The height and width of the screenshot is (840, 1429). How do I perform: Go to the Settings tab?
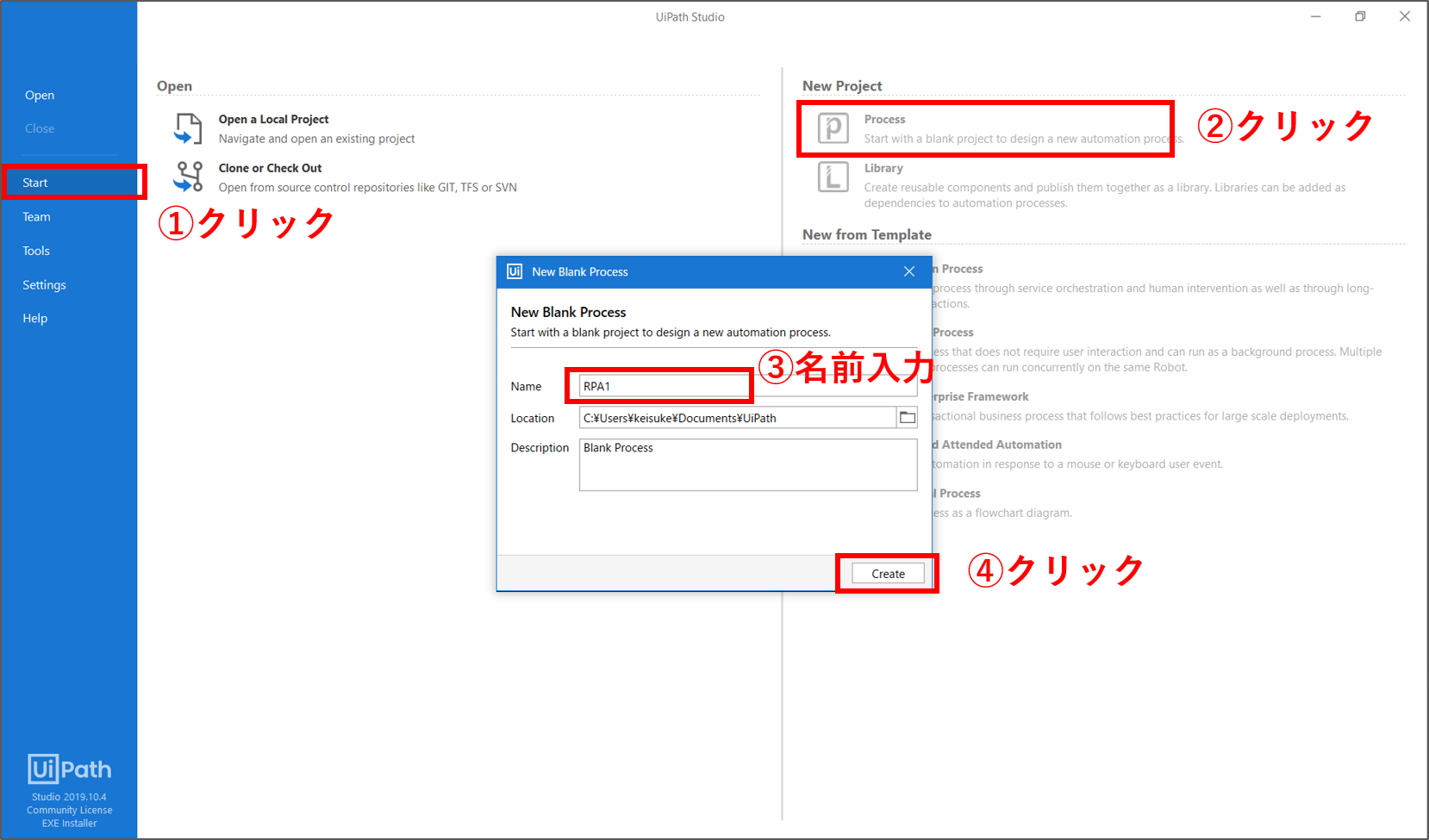click(44, 285)
